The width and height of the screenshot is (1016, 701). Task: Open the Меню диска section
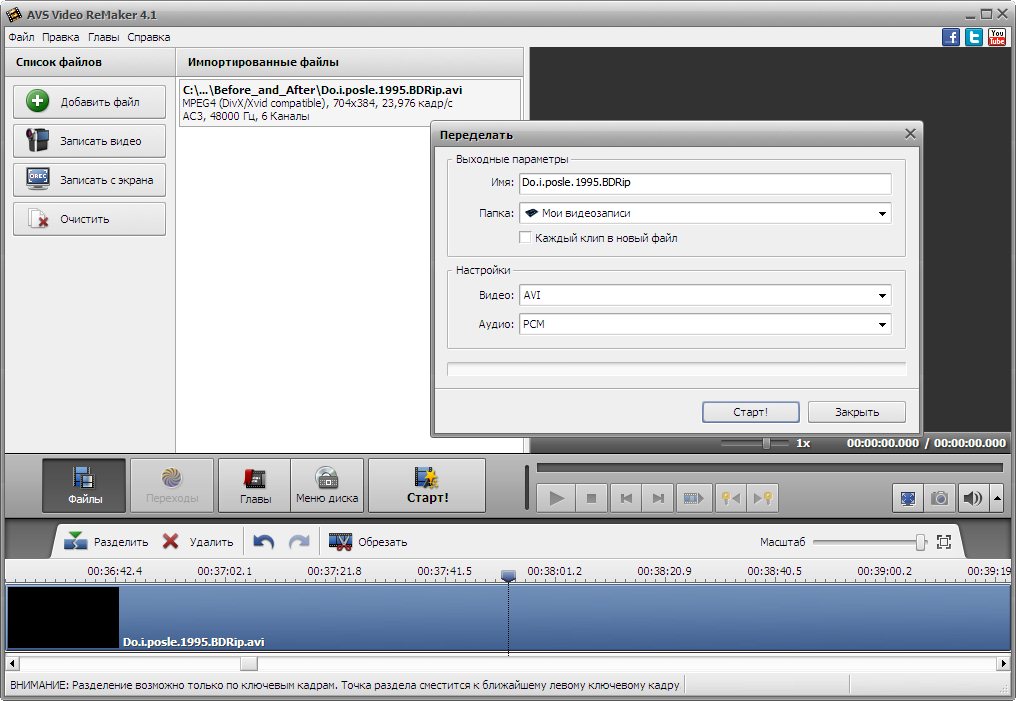328,485
